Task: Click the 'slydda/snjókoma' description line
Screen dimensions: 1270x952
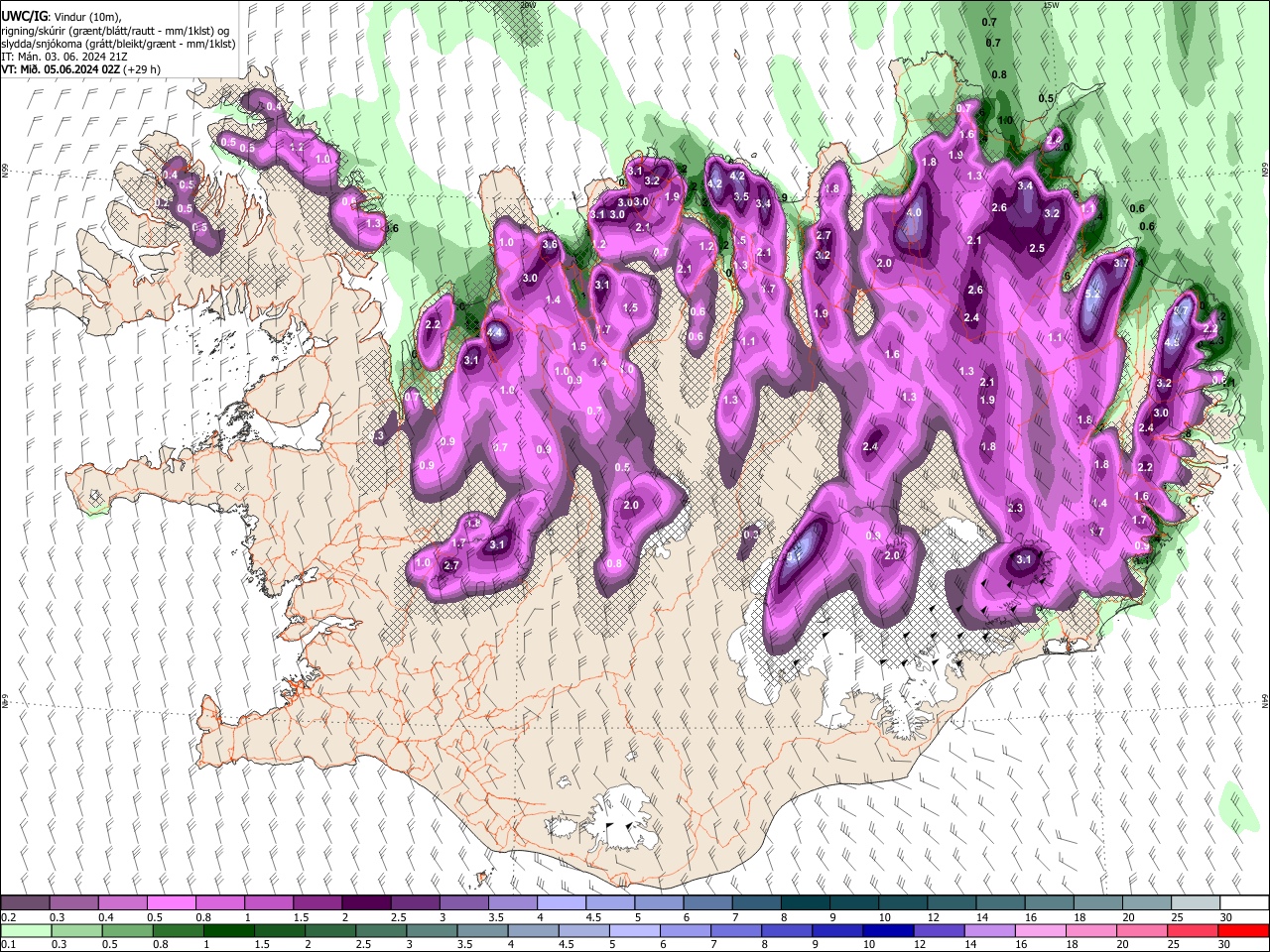Action: click(118, 44)
